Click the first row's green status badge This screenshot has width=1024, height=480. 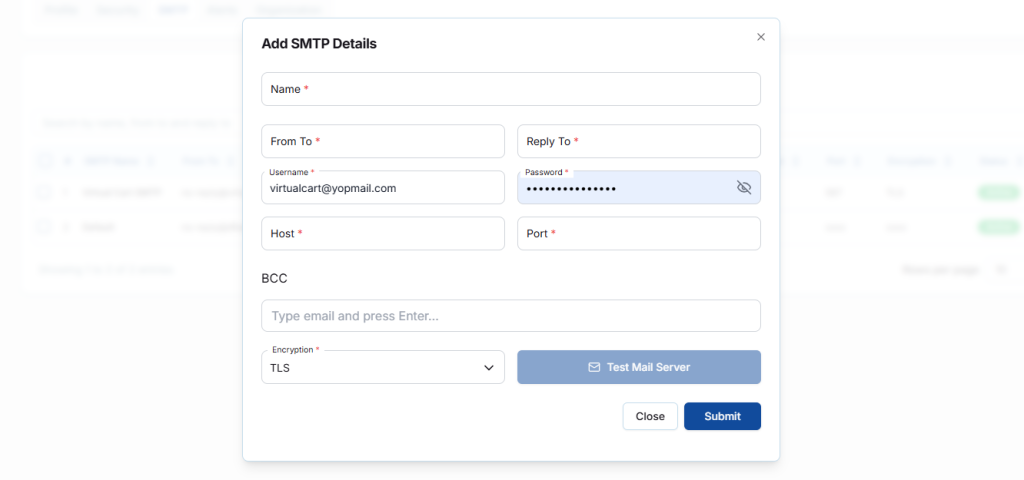point(996,192)
